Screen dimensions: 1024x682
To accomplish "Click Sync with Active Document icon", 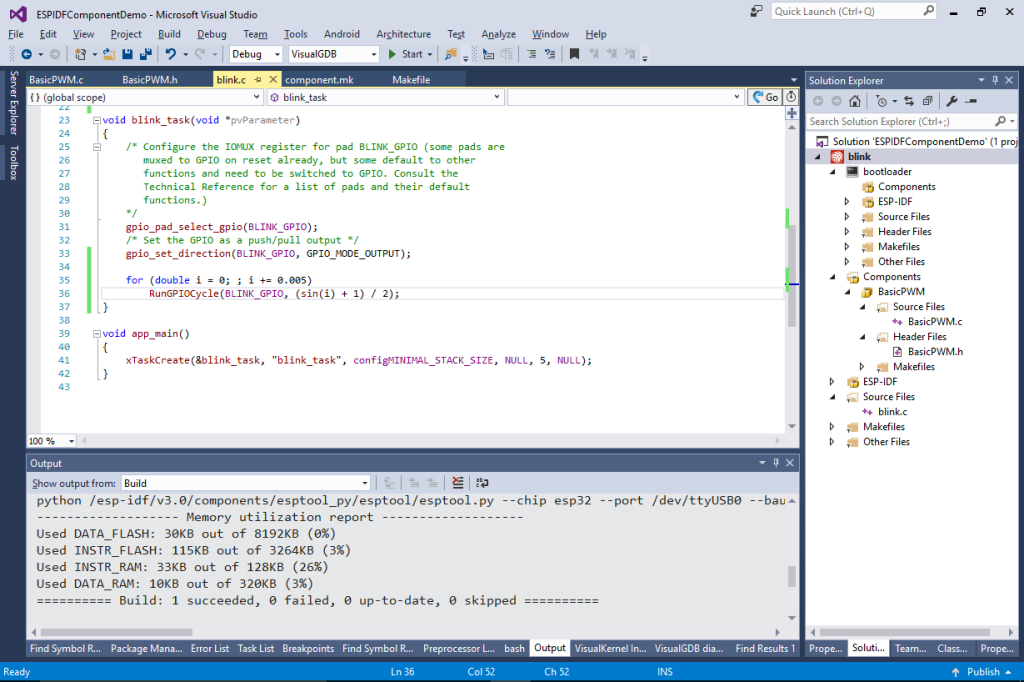I will (909, 101).
